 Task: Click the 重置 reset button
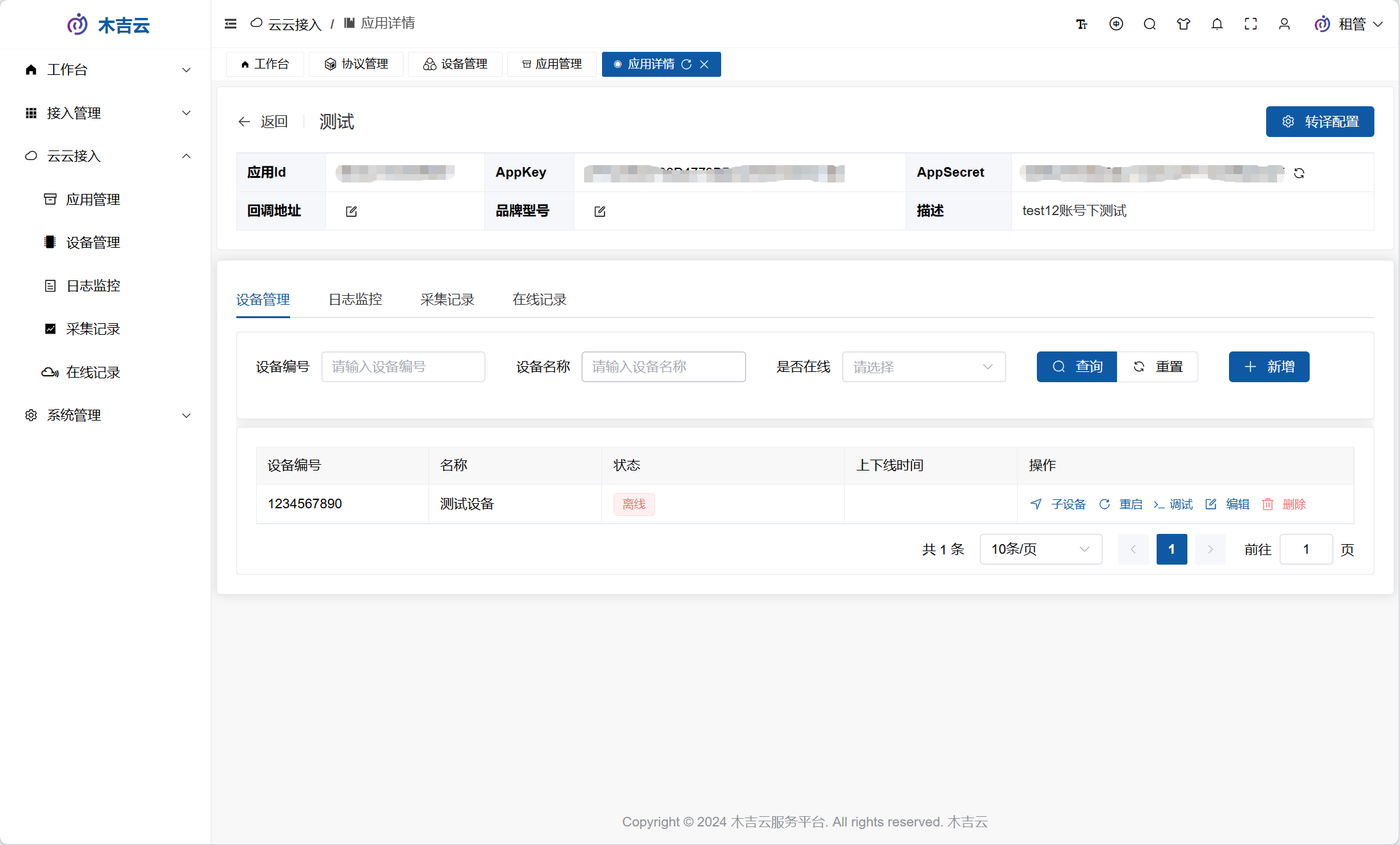pos(1157,367)
